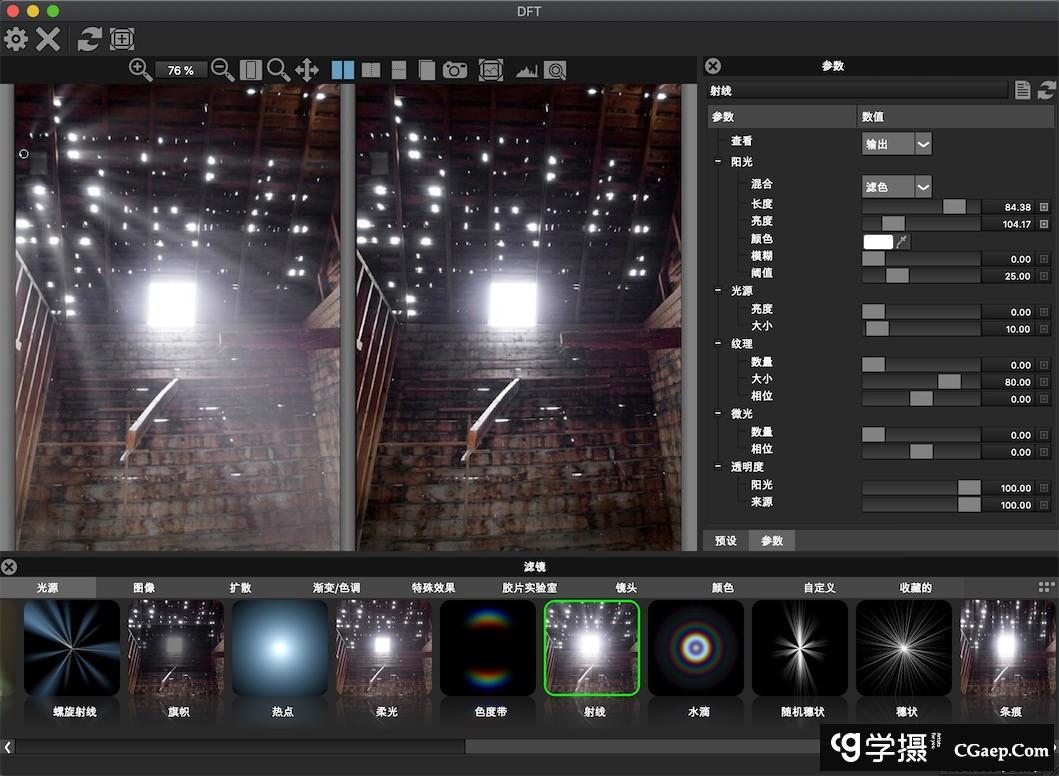Viewport: 1059px width, 776px height.
Task: Open the 查看 dropdown showing 输出
Action: coord(896,144)
